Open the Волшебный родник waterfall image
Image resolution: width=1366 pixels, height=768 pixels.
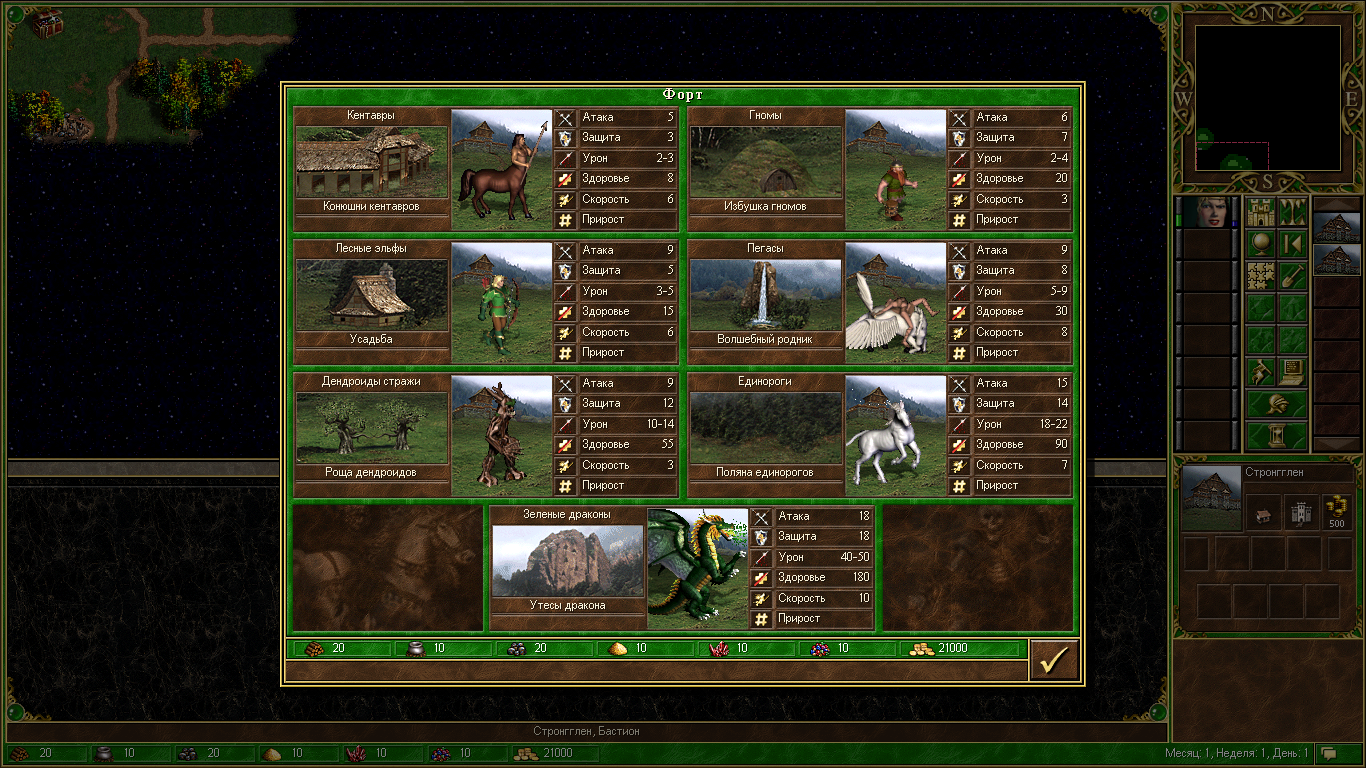(765, 295)
